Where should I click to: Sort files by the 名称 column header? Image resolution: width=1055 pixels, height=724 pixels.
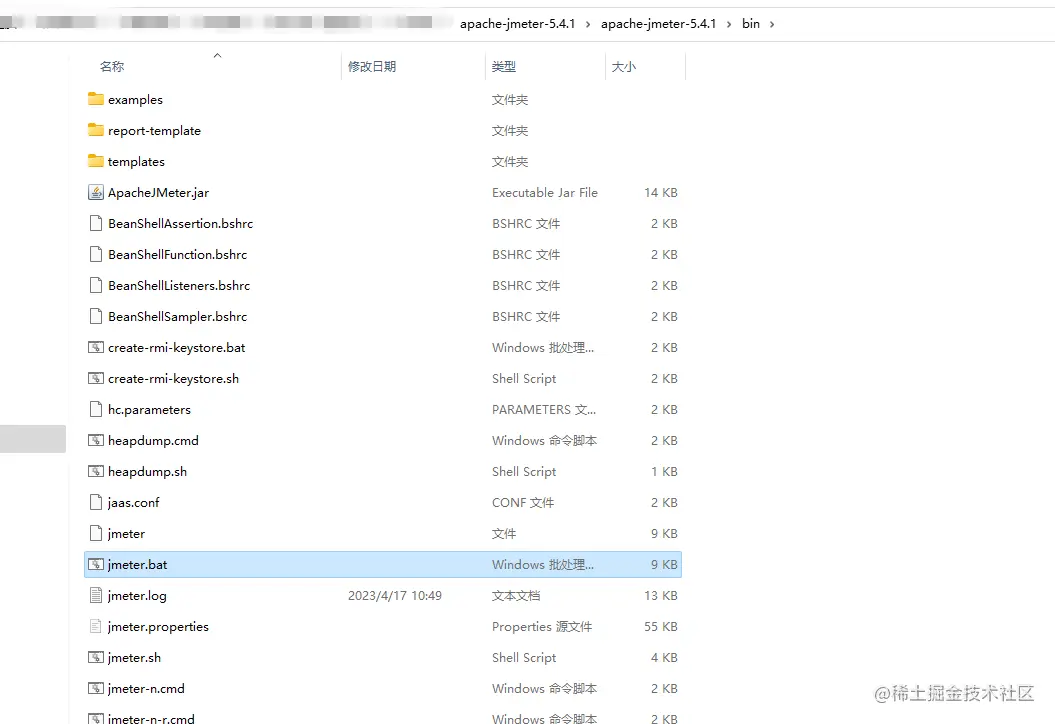click(112, 67)
